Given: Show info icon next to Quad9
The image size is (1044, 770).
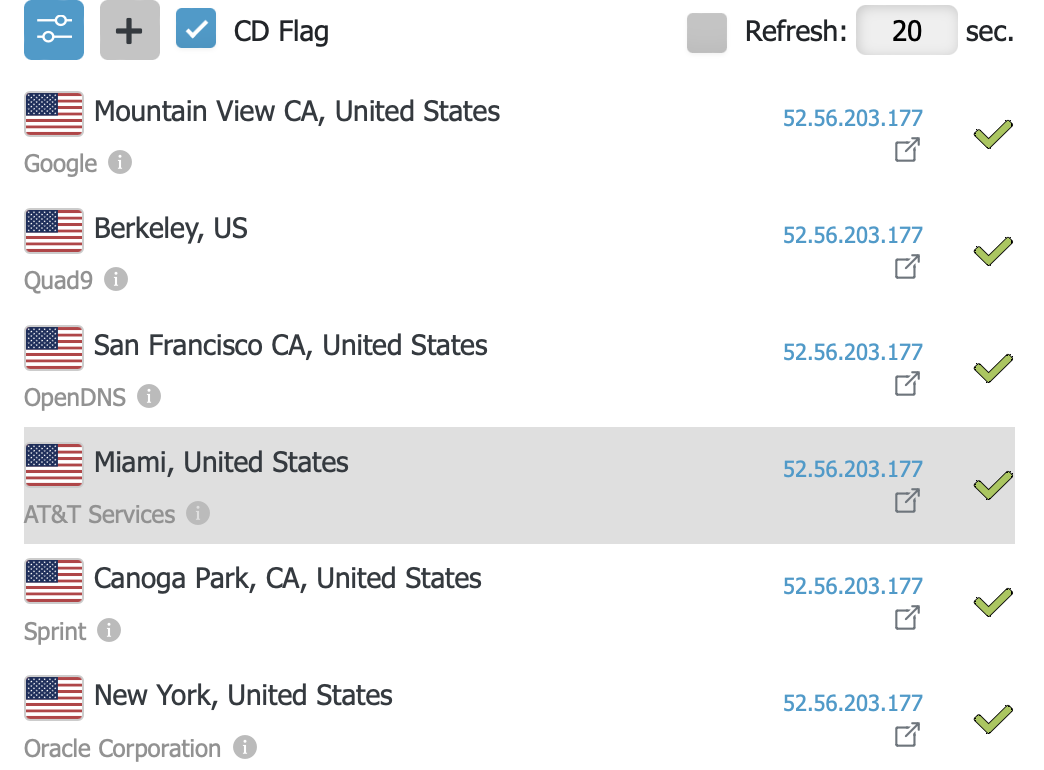Looking at the screenshot, I should [x=116, y=279].
